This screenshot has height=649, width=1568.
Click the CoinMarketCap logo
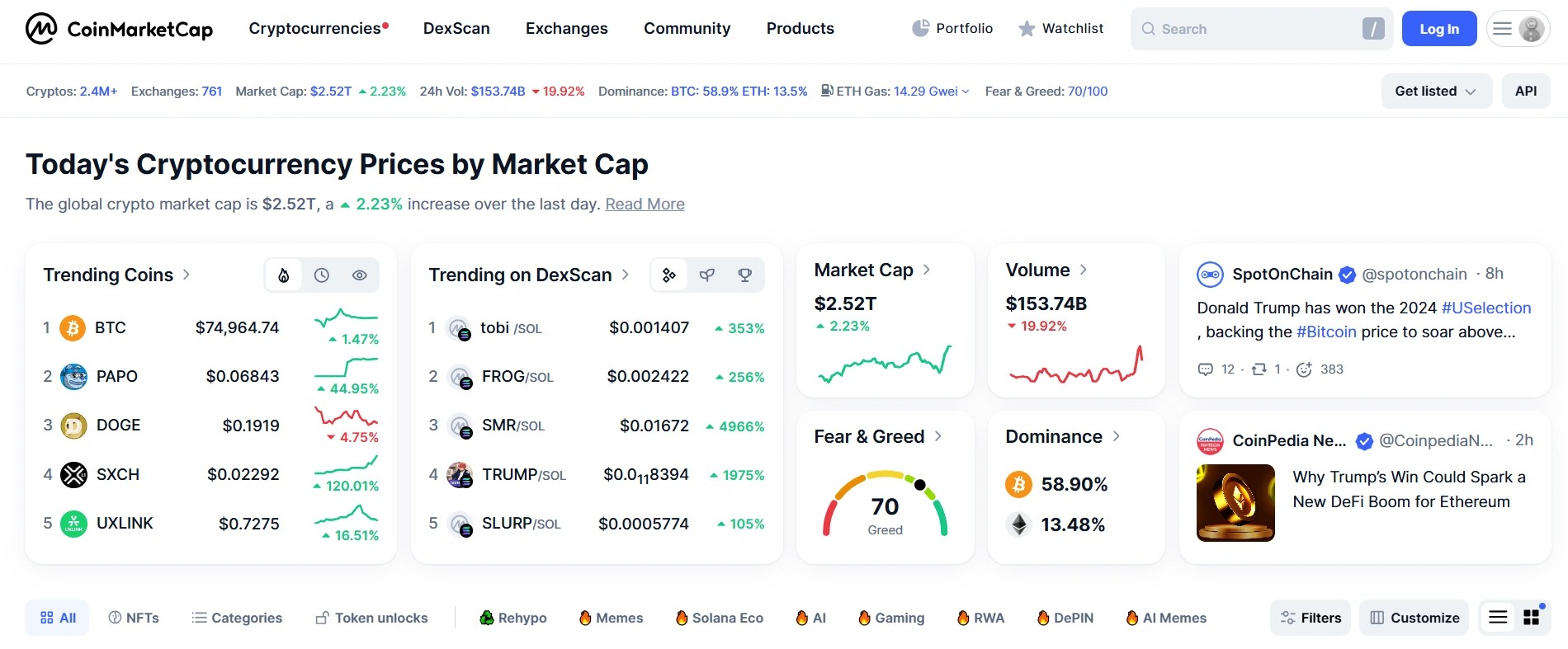pos(120,29)
